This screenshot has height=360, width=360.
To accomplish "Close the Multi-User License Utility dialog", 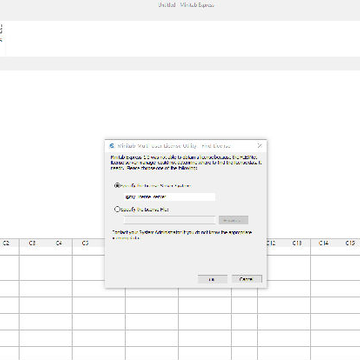I will (x=260, y=146).
